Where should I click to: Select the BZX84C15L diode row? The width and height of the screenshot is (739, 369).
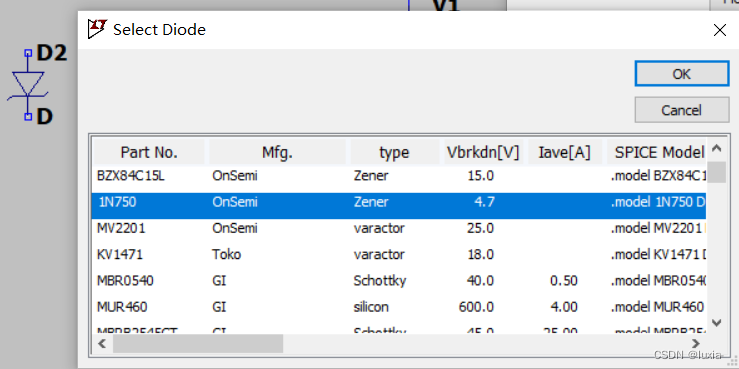(x=399, y=176)
